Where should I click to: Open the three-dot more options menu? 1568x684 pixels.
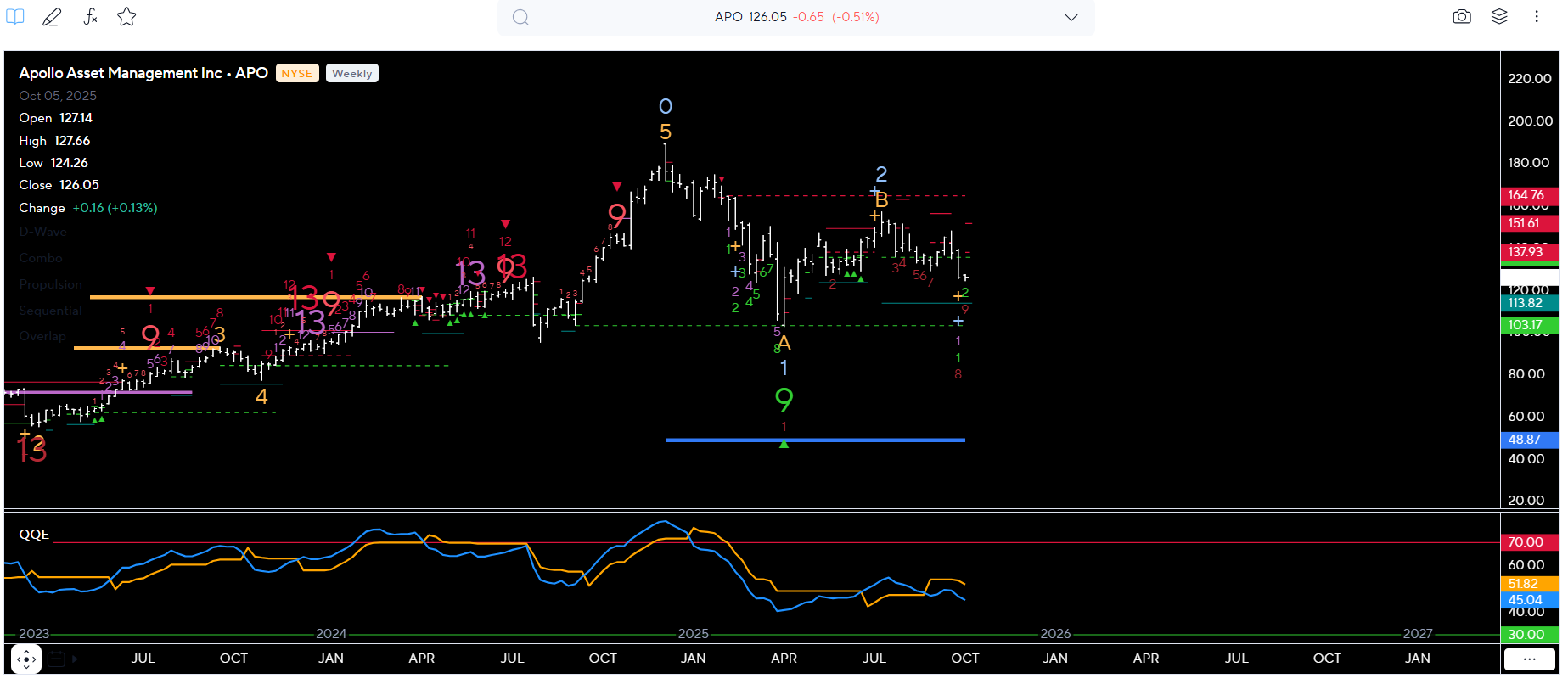click(x=1536, y=16)
